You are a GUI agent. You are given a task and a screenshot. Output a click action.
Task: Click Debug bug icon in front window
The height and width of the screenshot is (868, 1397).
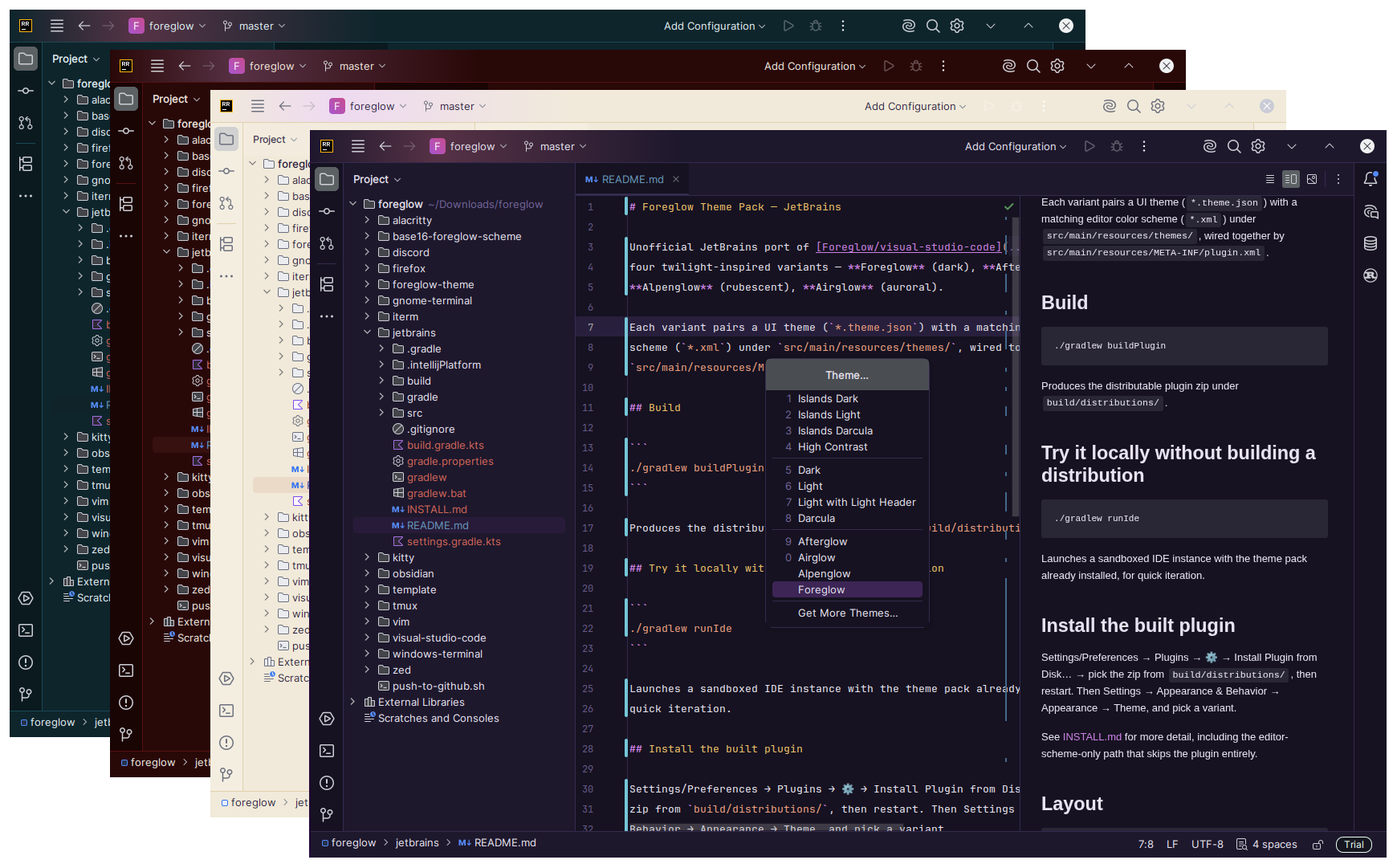coord(1117,146)
